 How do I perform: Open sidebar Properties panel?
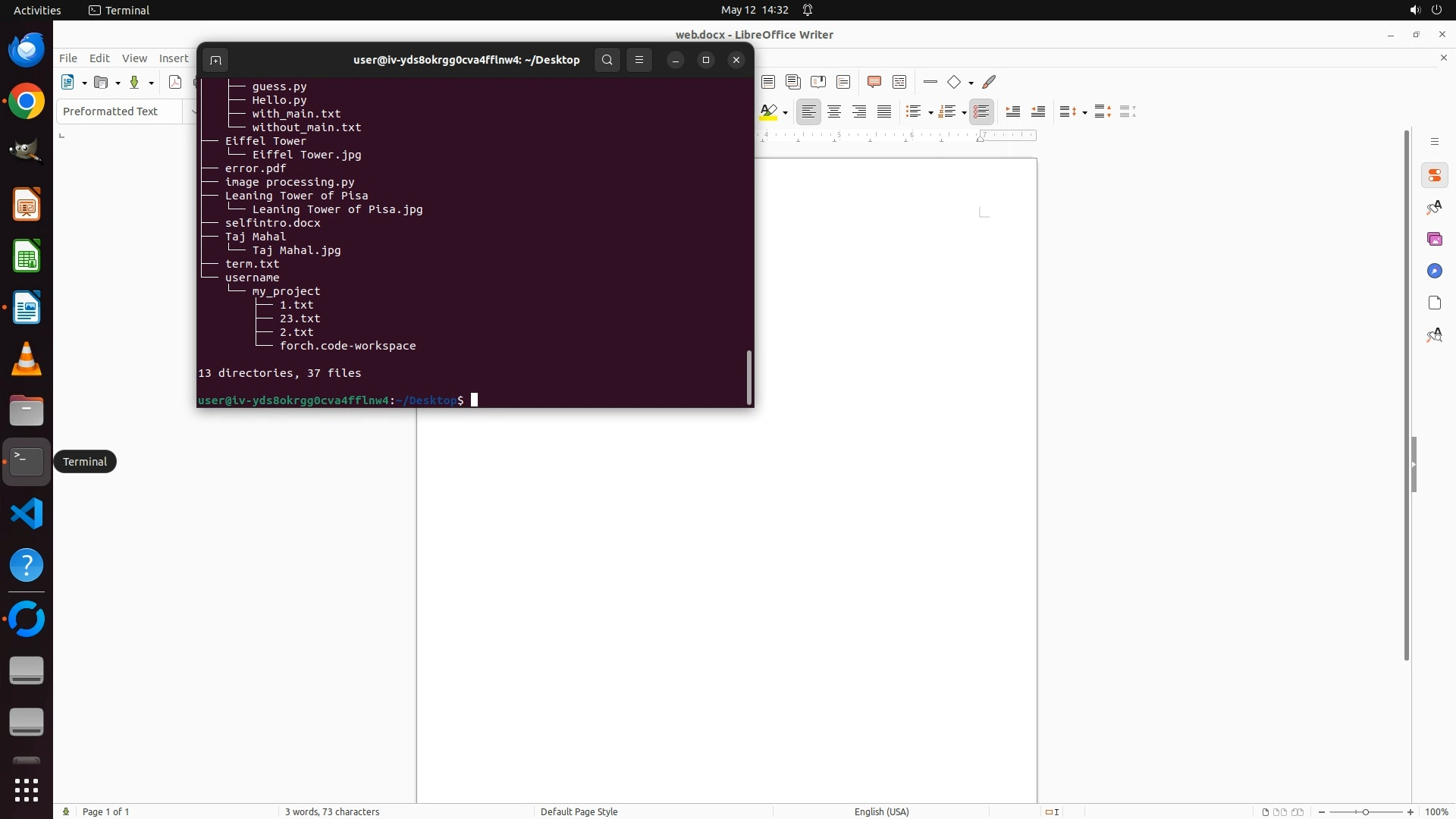[x=1434, y=176]
